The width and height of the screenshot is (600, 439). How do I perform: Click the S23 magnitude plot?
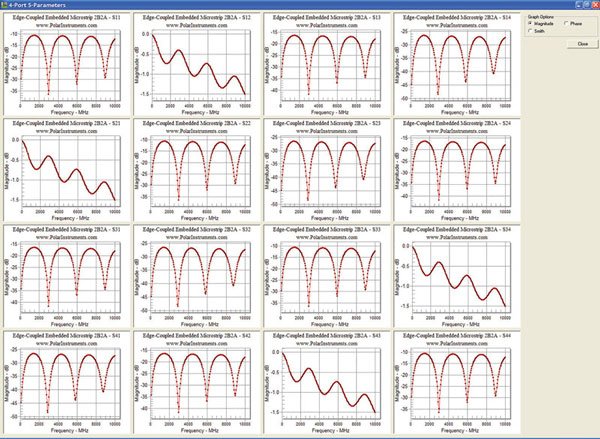(329, 172)
